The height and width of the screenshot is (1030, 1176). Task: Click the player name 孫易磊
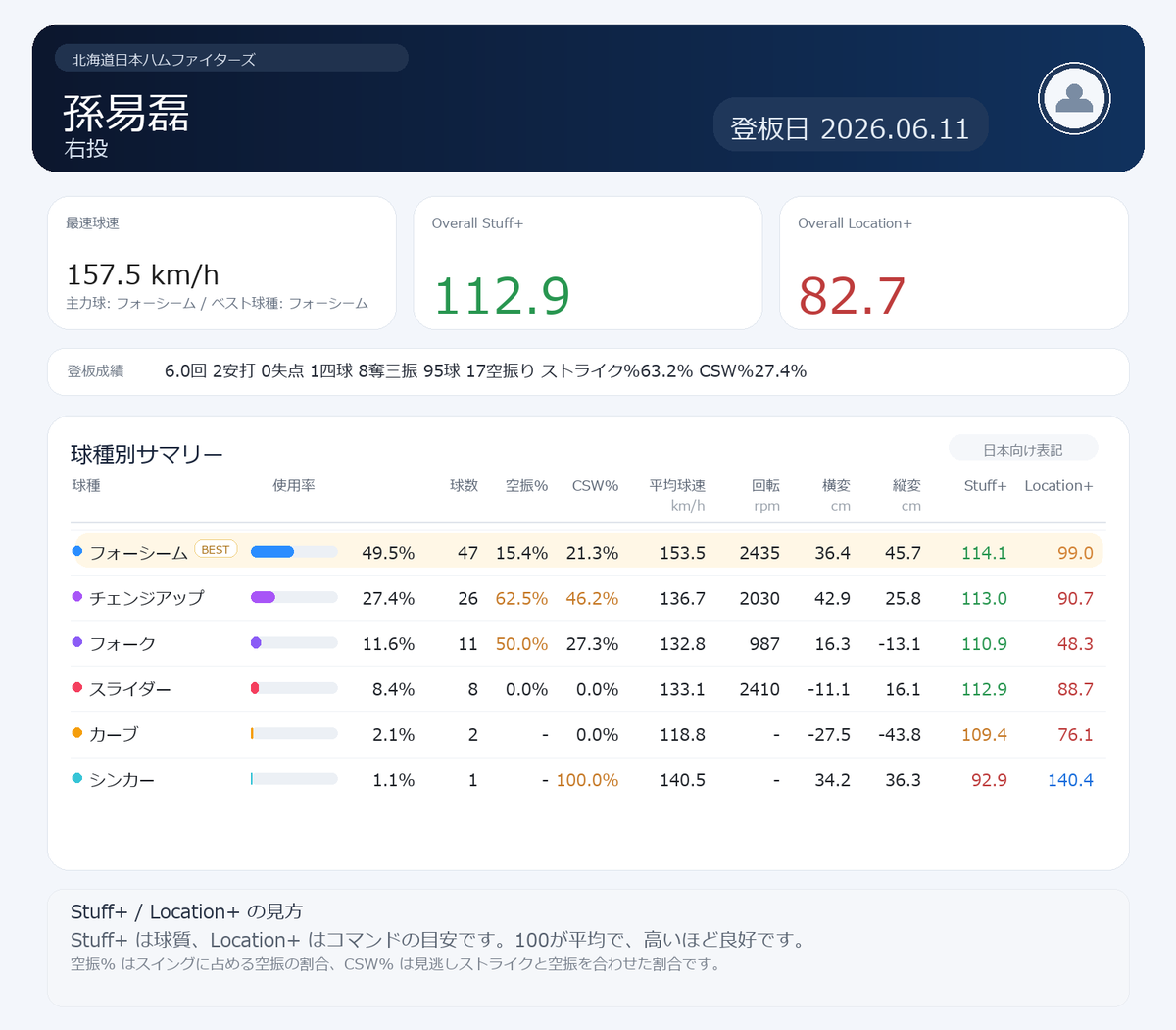tap(126, 113)
